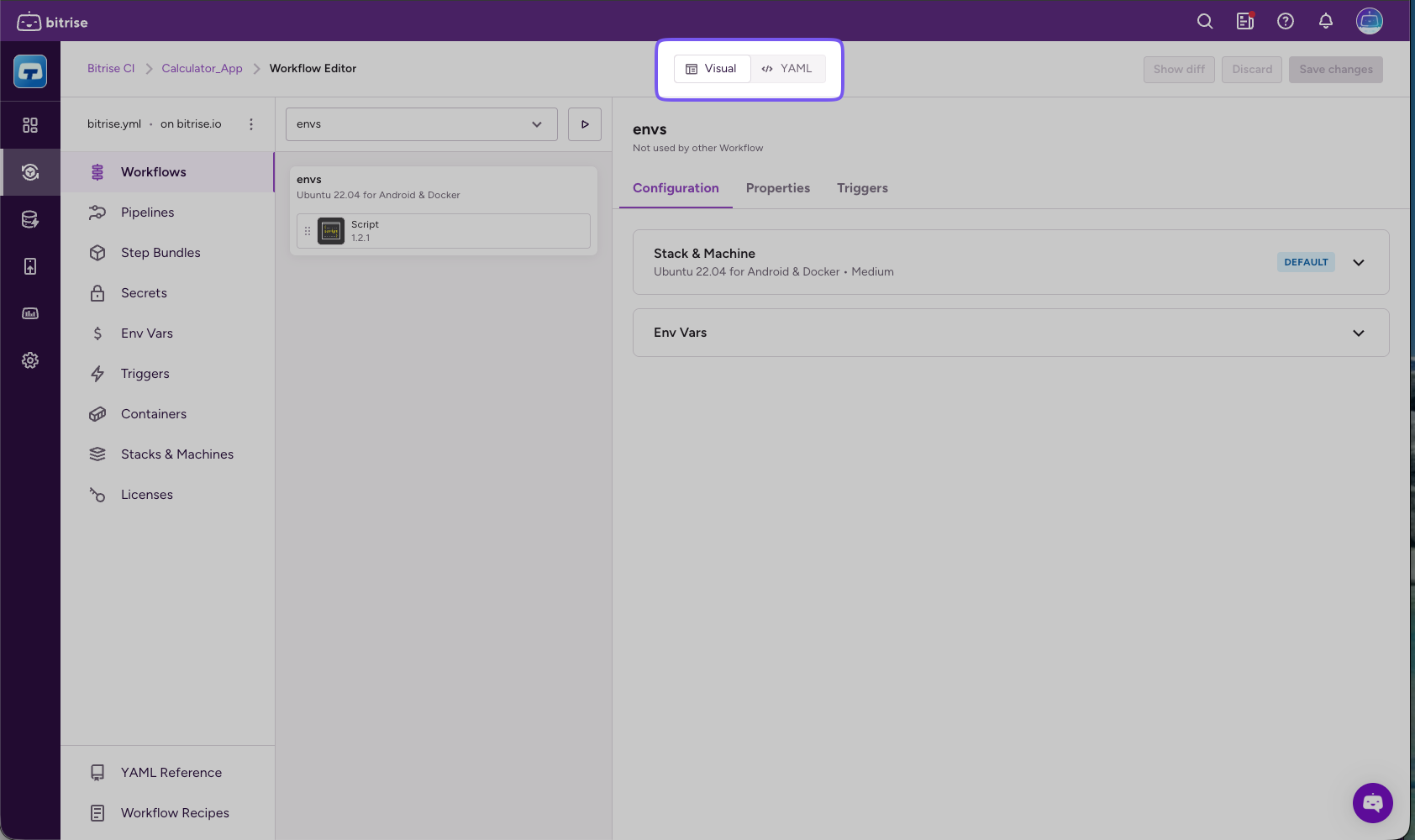
Task: Click the Save changes button
Action: coord(1336,70)
